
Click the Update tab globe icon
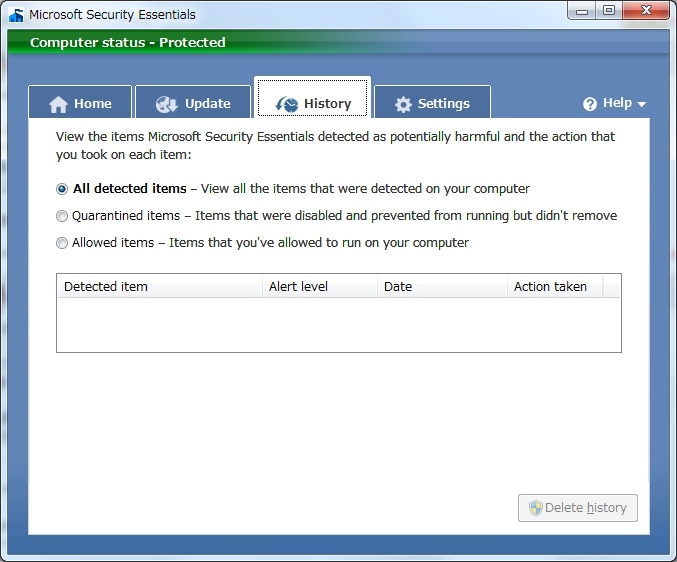167,104
